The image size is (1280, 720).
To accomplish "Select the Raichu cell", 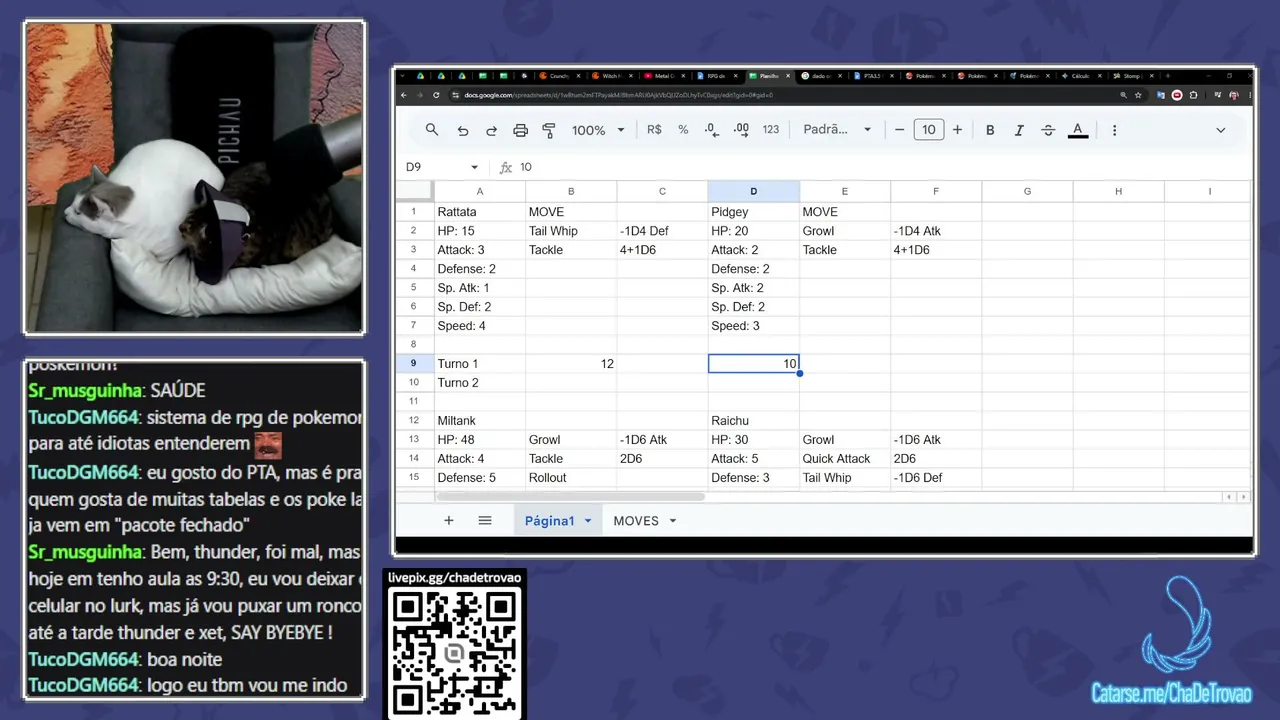I will (x=753, y=421).
